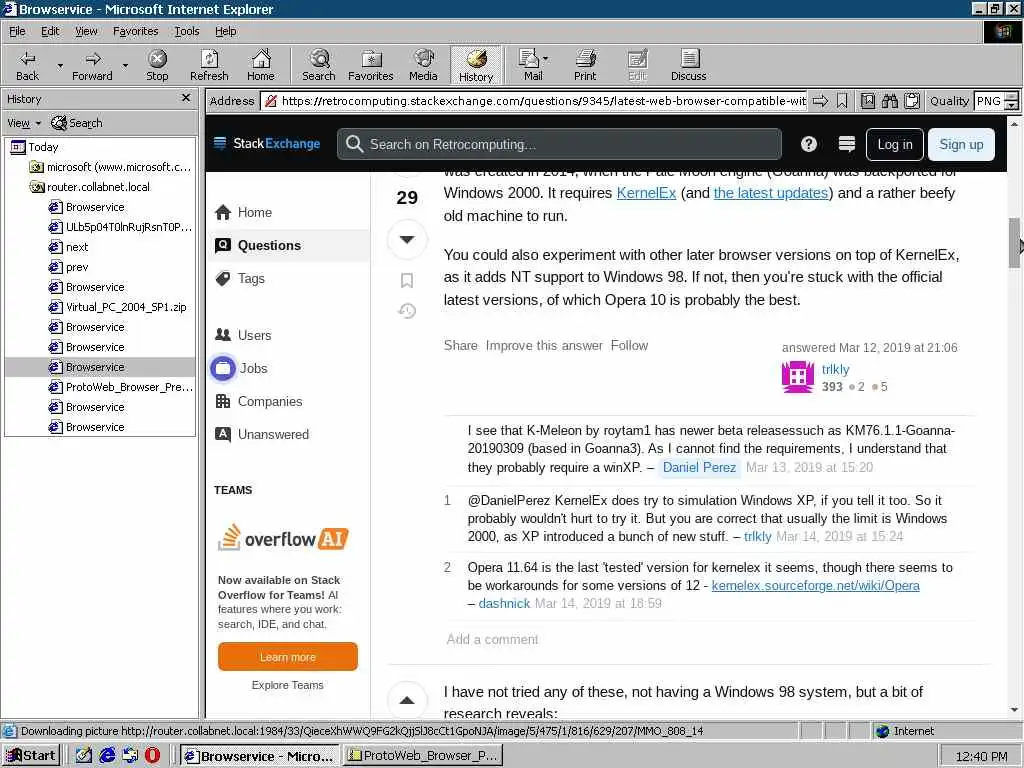Open the File menu

click(17, 31)
